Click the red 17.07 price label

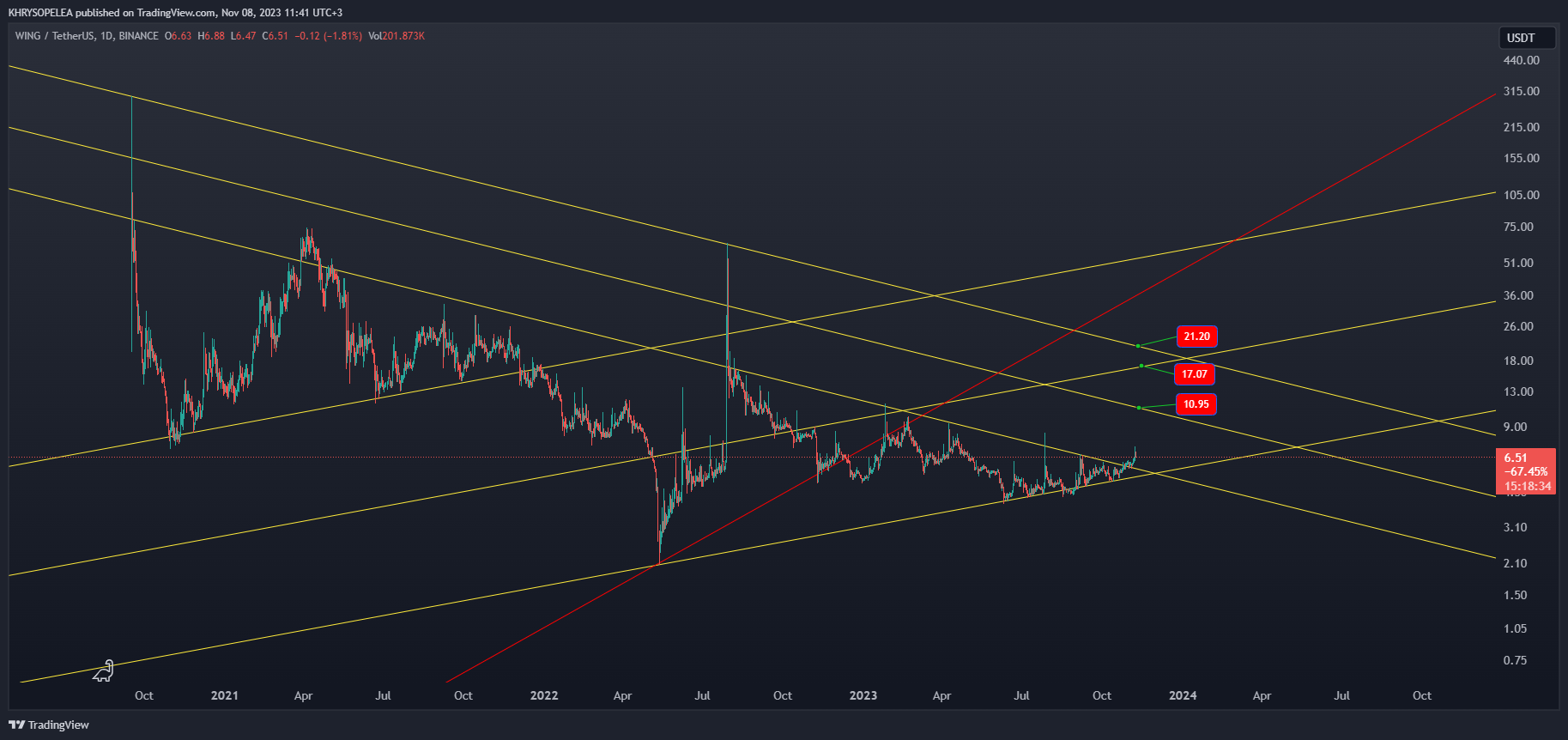1194,374
